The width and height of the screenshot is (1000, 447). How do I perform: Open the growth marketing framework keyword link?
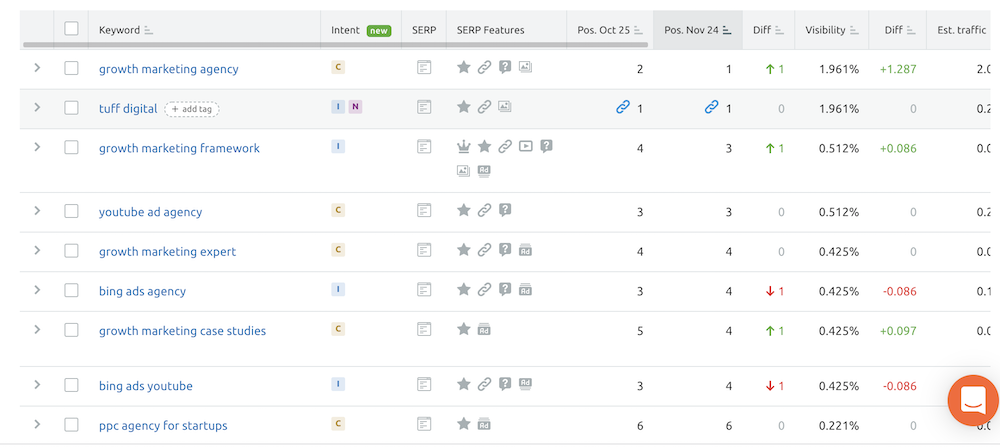coord(179,148)
